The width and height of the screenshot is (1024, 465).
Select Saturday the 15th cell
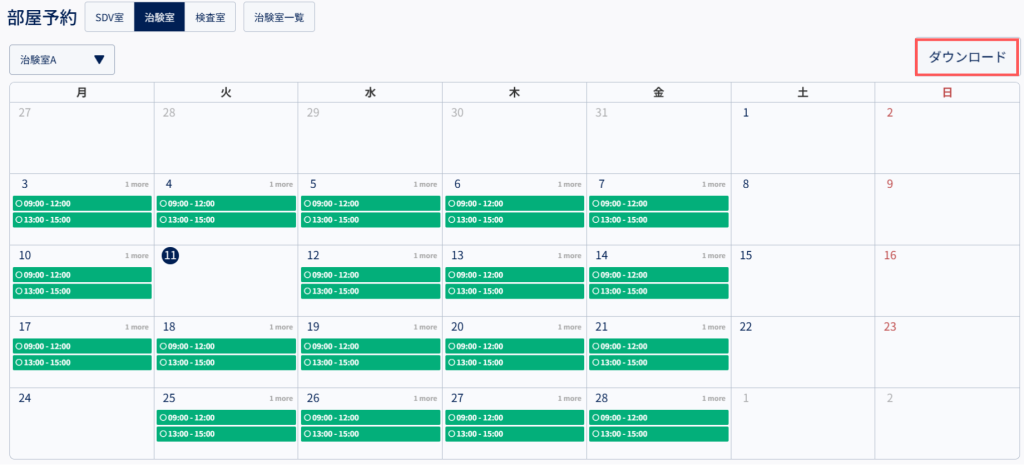coord(803,281)
